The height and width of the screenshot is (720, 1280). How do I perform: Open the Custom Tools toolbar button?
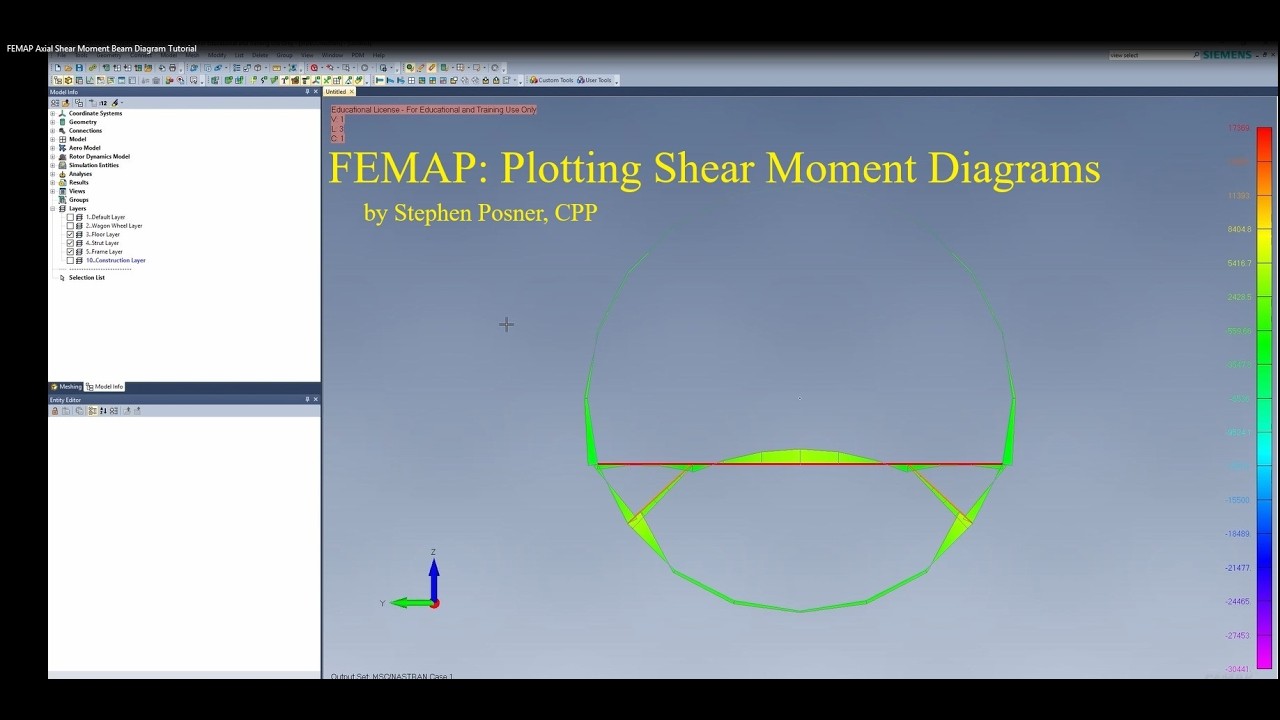[552, 80]
